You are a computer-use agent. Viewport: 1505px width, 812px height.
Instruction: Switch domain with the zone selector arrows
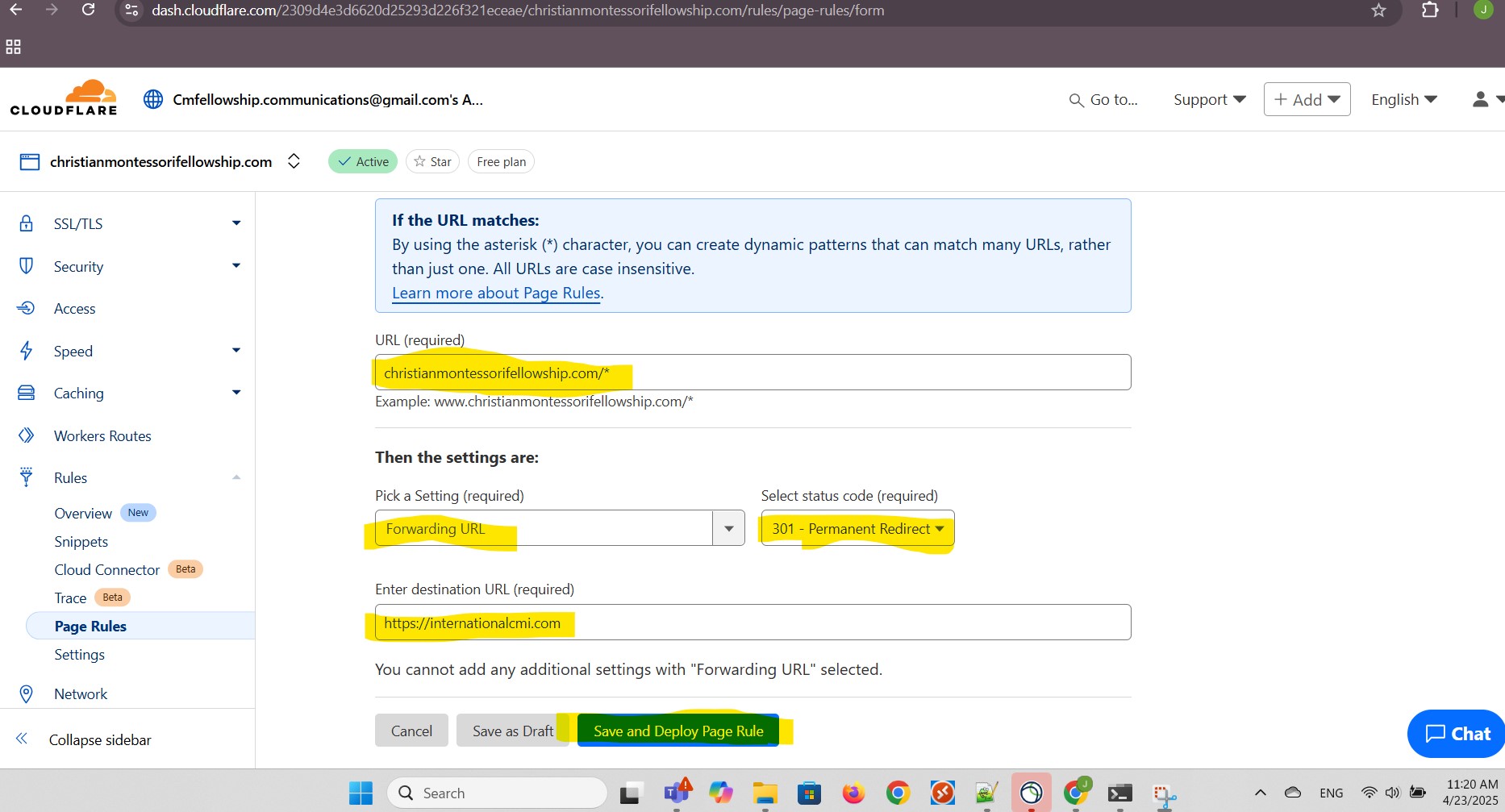294,161
